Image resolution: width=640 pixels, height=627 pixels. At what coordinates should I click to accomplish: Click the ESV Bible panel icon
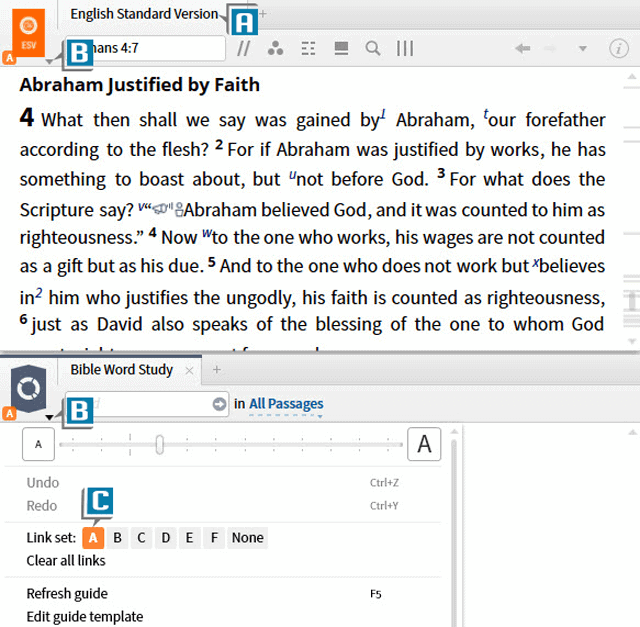pyautogui.click(x=28, y=30)
